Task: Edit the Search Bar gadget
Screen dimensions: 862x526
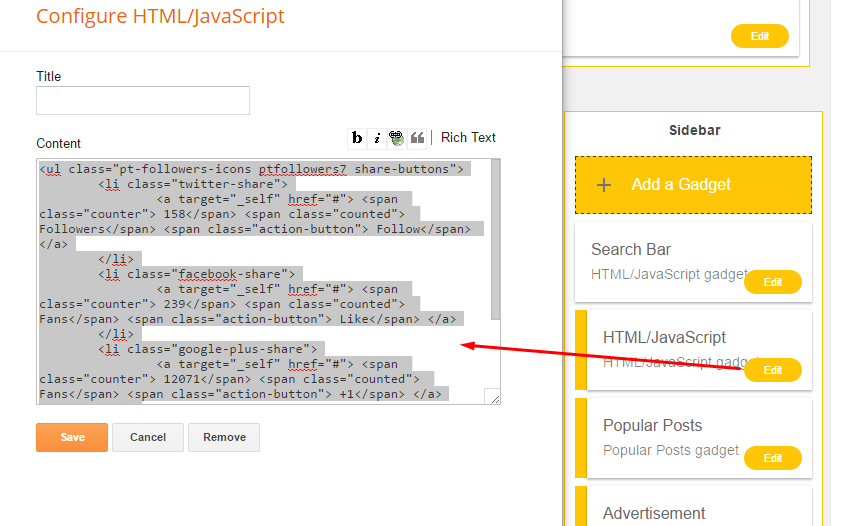Action: pyautogui.click(x=772, y=282)
